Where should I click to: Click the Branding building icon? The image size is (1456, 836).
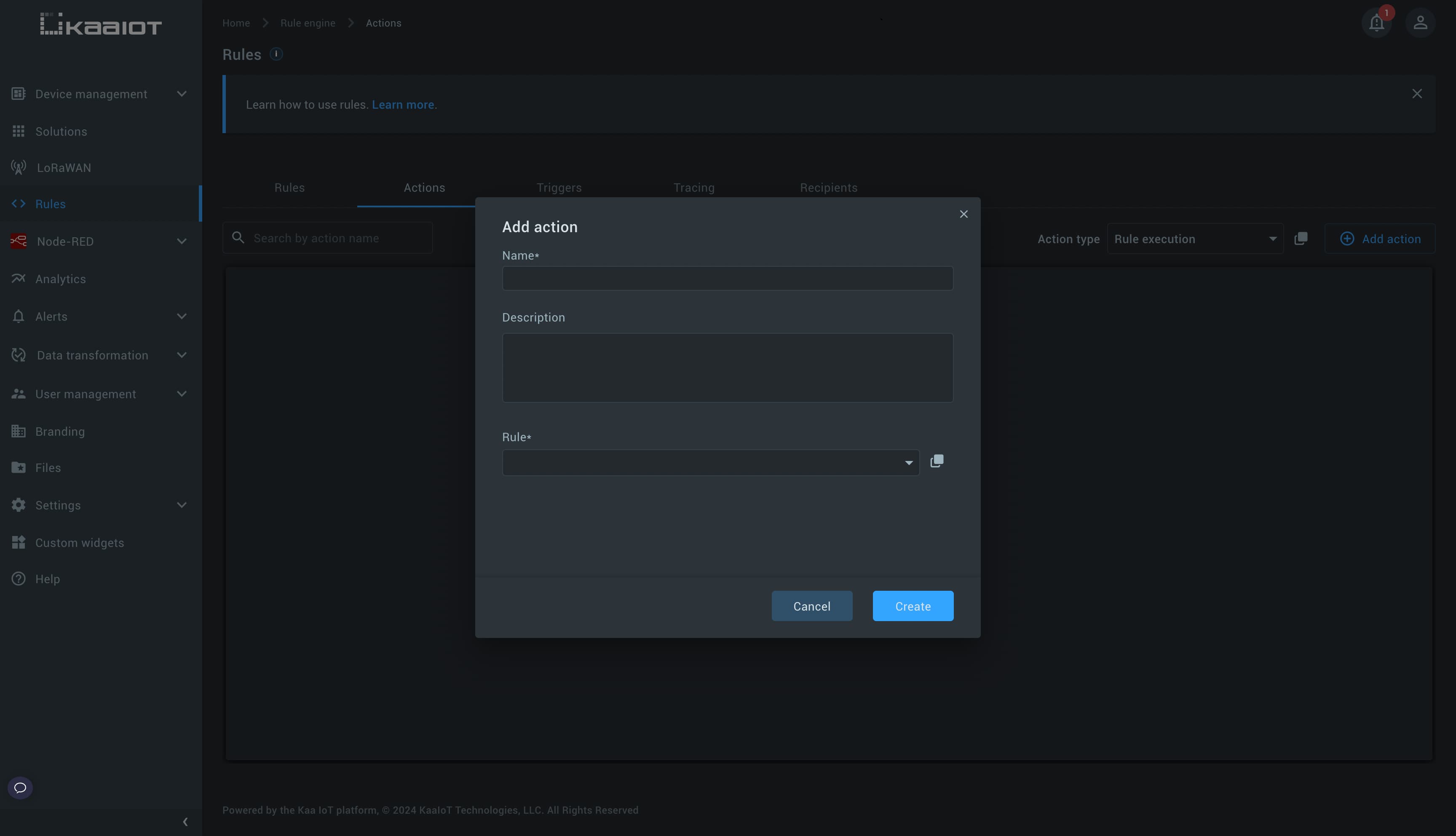[19, 431]
